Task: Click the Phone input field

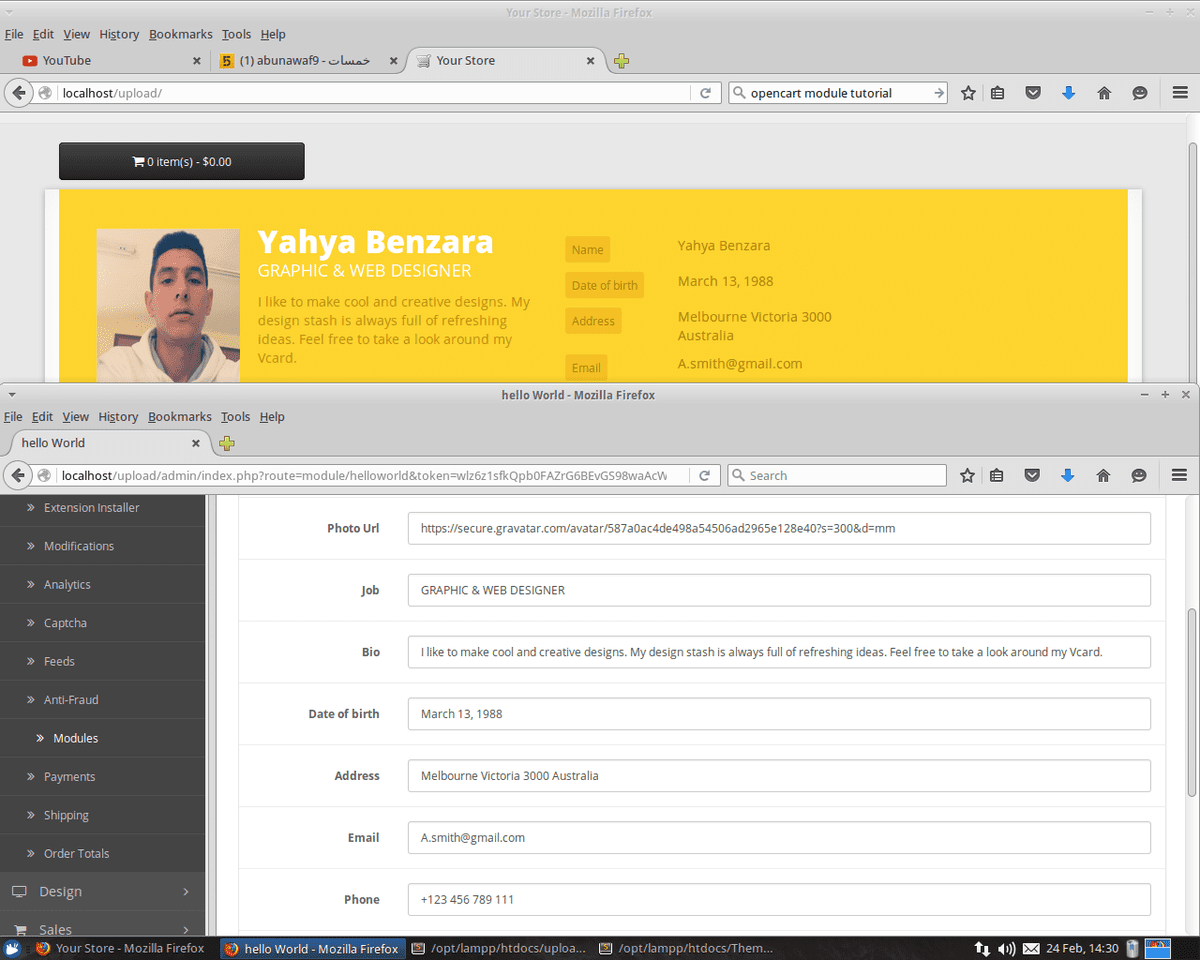Action: click(x=778, y=899)
